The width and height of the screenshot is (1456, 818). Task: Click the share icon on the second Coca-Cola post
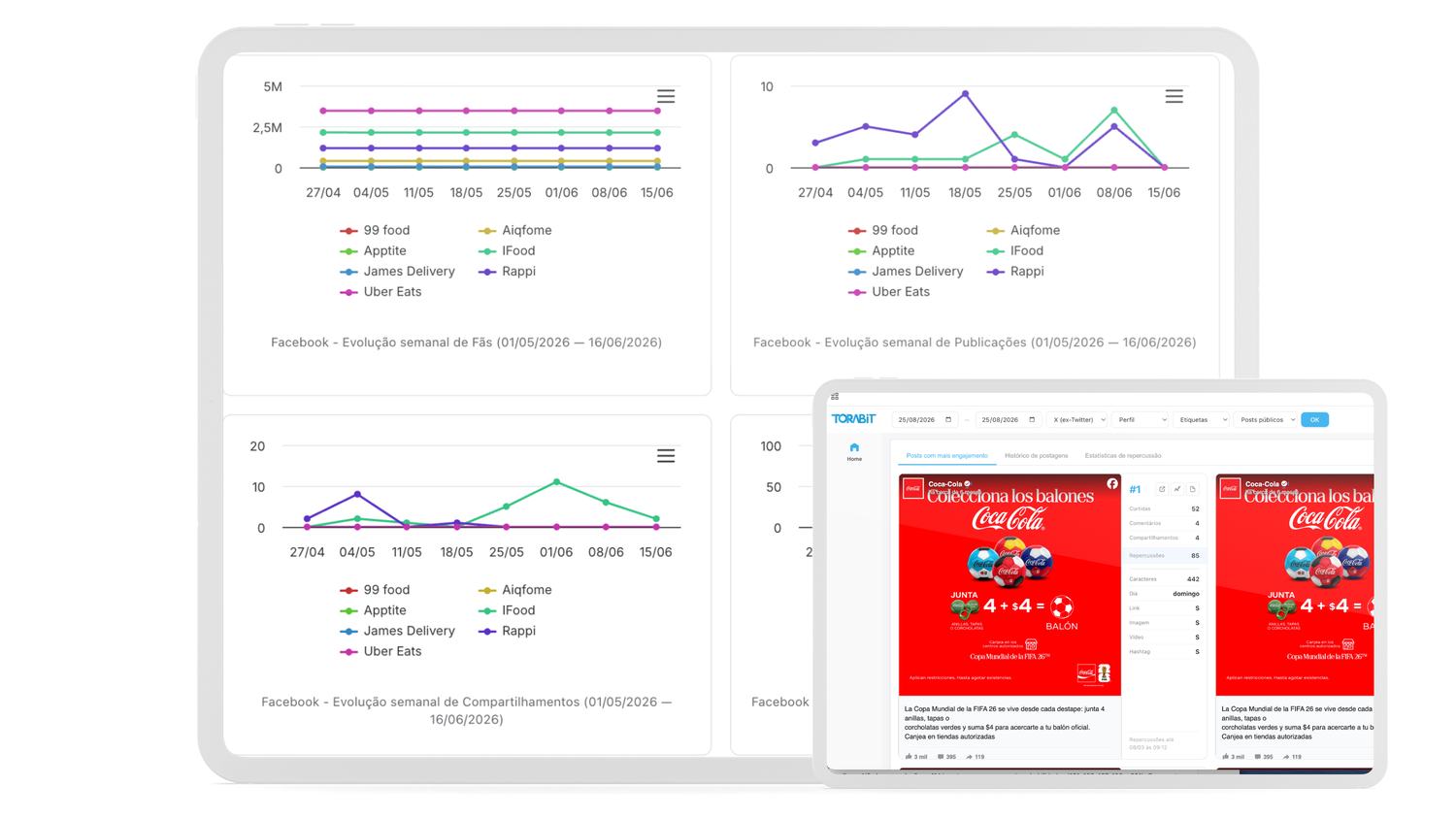pos(1285,757)
